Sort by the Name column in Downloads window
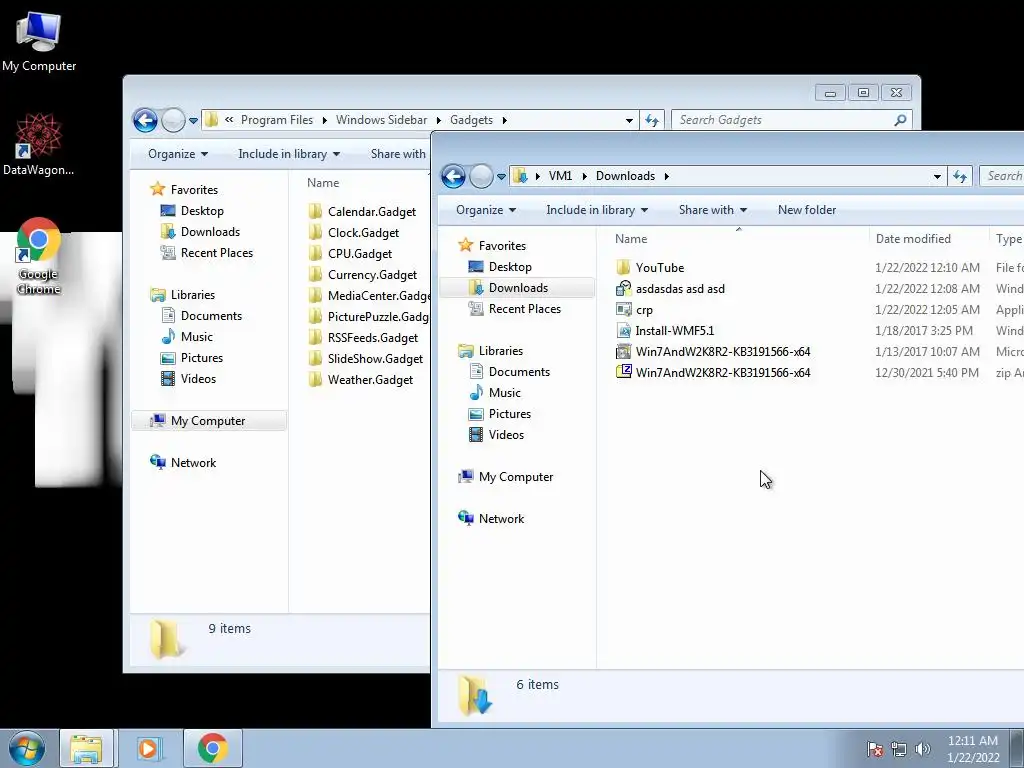 coord(737,239)
